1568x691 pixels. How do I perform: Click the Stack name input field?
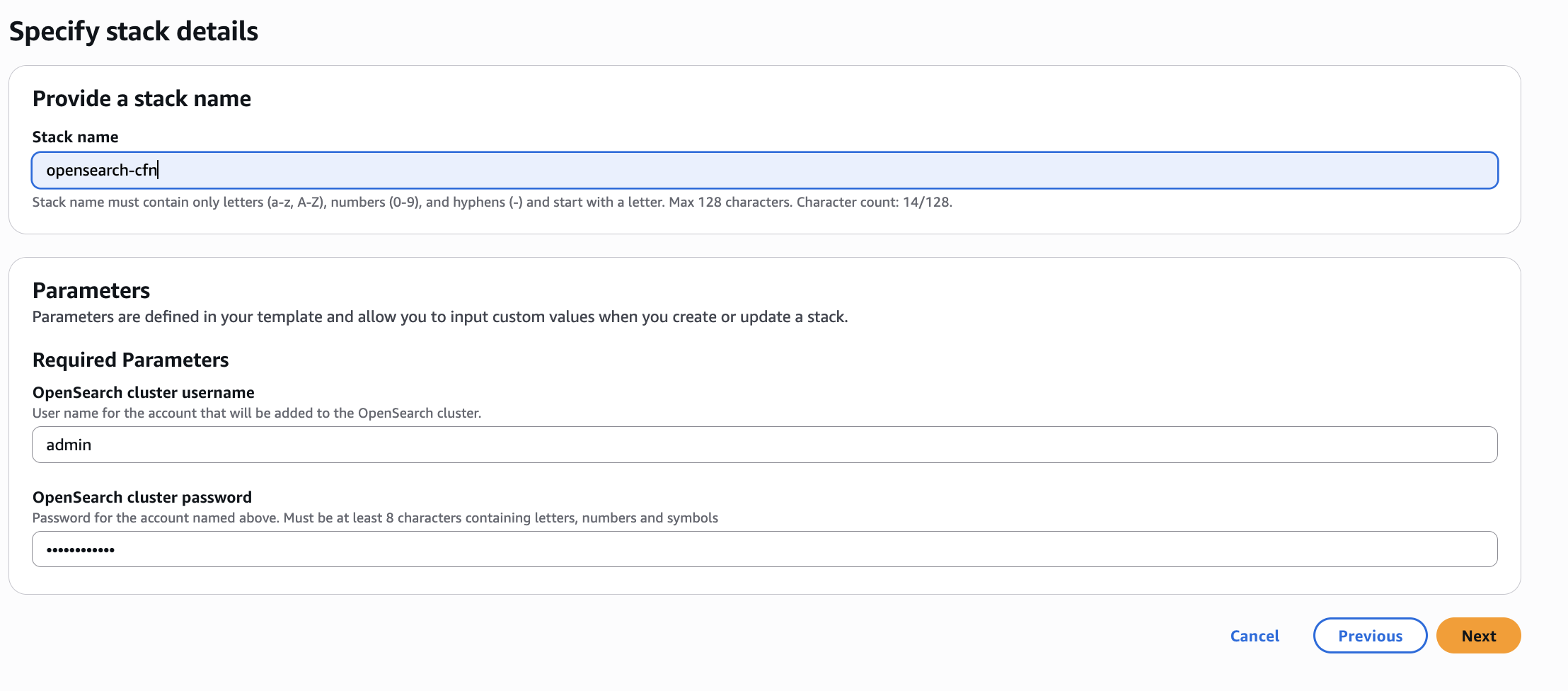coord(765,170)
